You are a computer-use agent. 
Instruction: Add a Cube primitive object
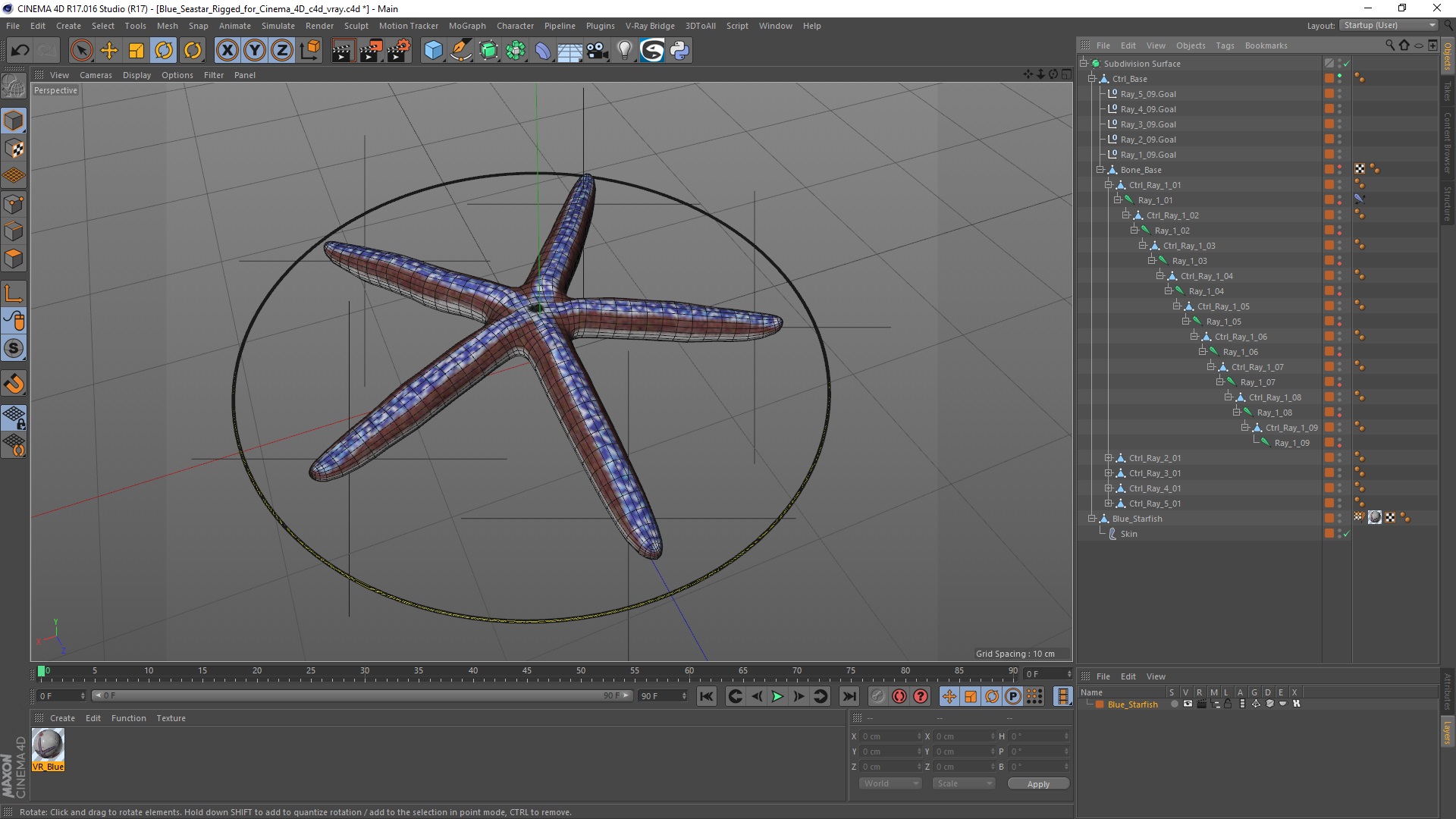point(433,51)
